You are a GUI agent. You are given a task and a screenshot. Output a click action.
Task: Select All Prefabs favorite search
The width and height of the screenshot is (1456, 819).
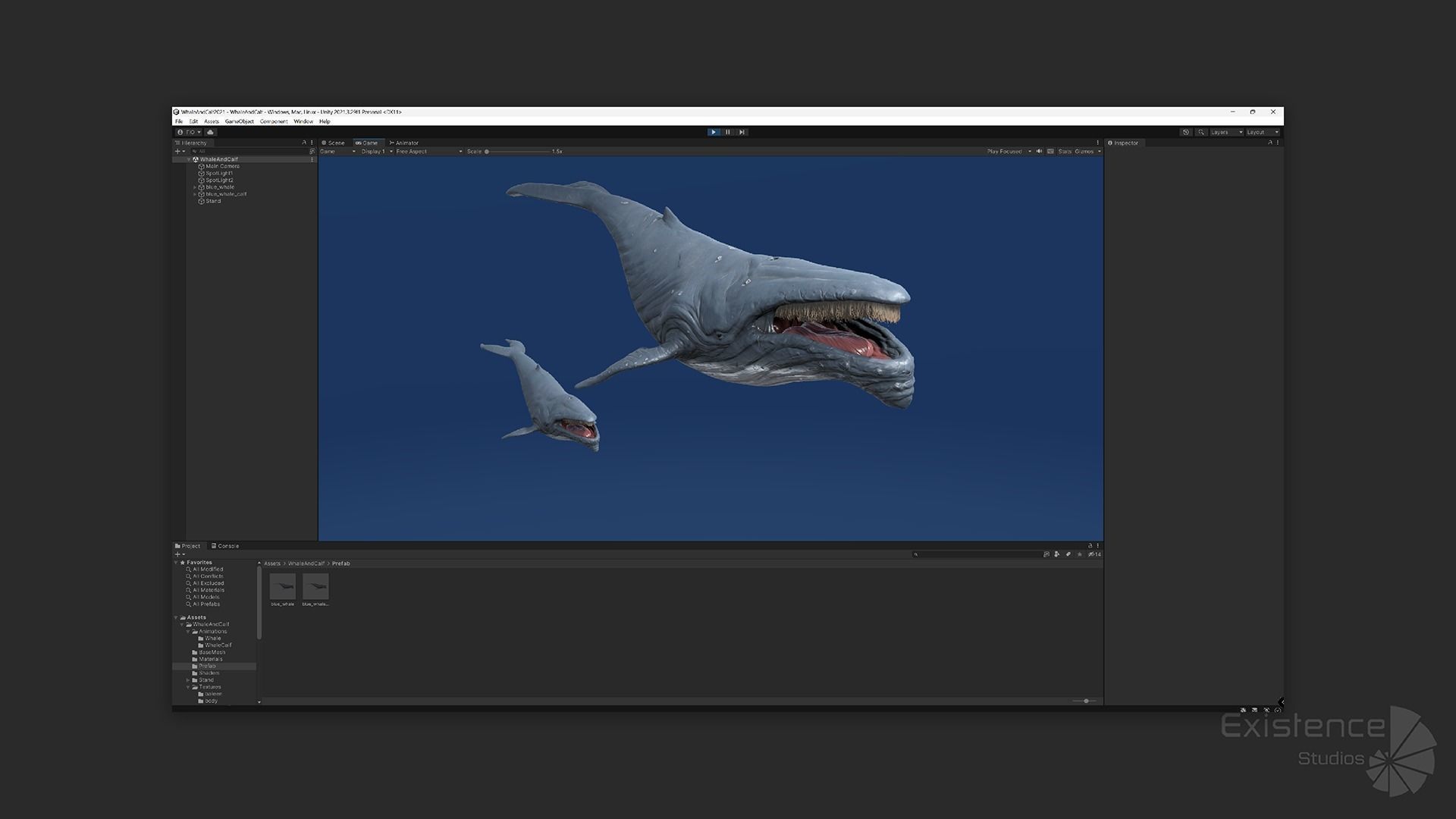[203, 604]
